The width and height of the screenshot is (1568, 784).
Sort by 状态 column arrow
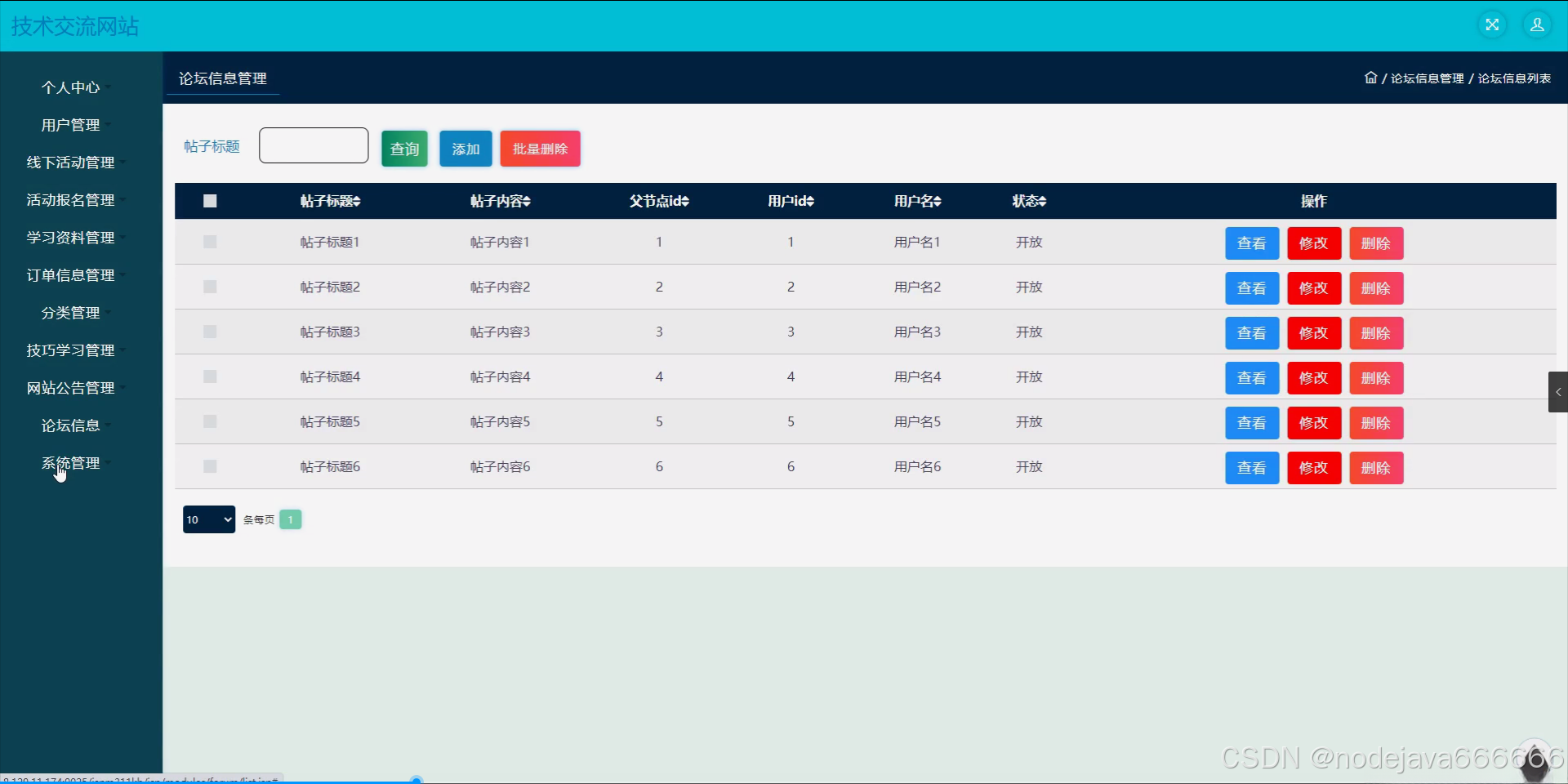pyautogui.click(x=1042, y=201)
